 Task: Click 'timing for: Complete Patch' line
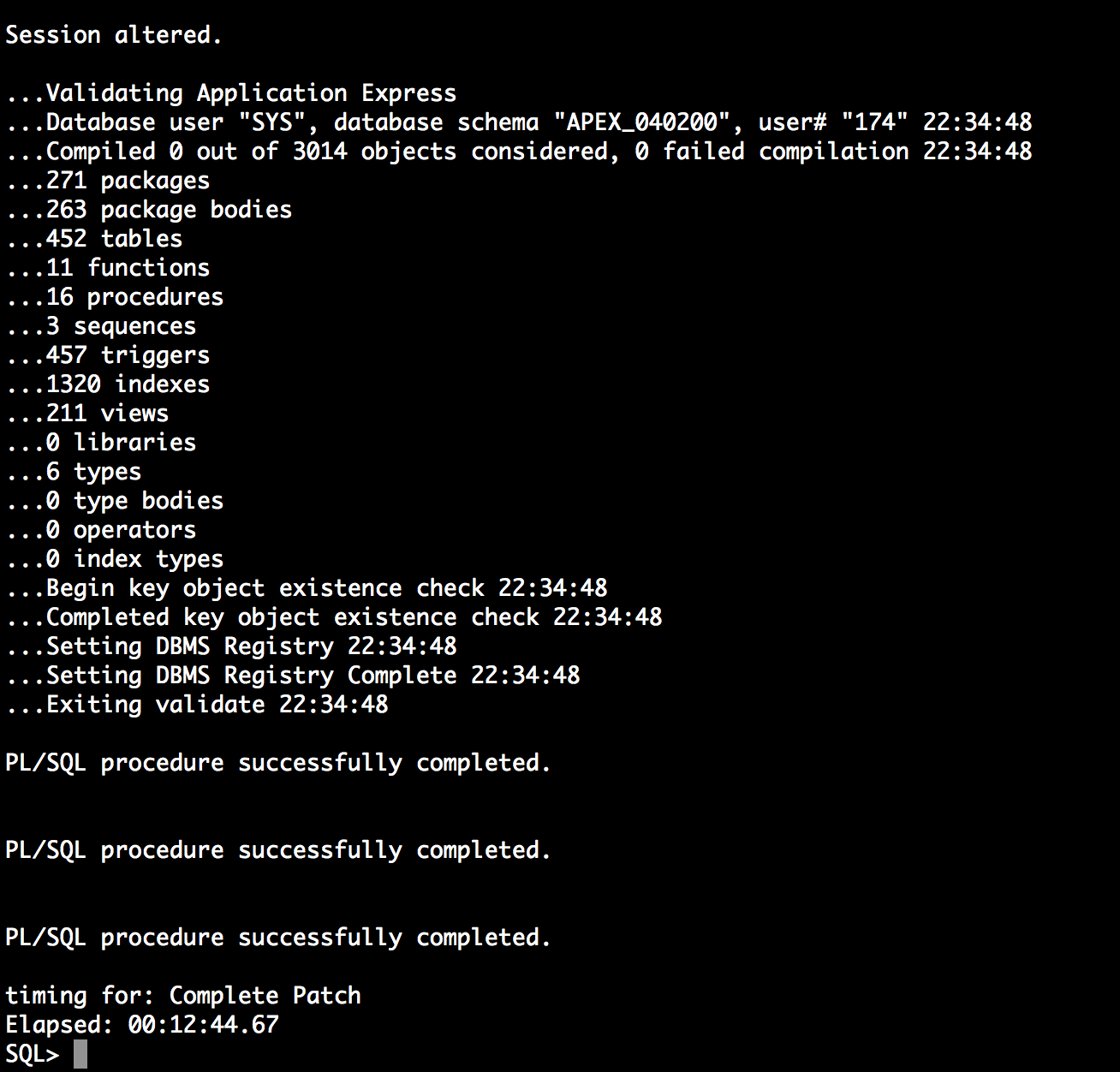point(183,996)
